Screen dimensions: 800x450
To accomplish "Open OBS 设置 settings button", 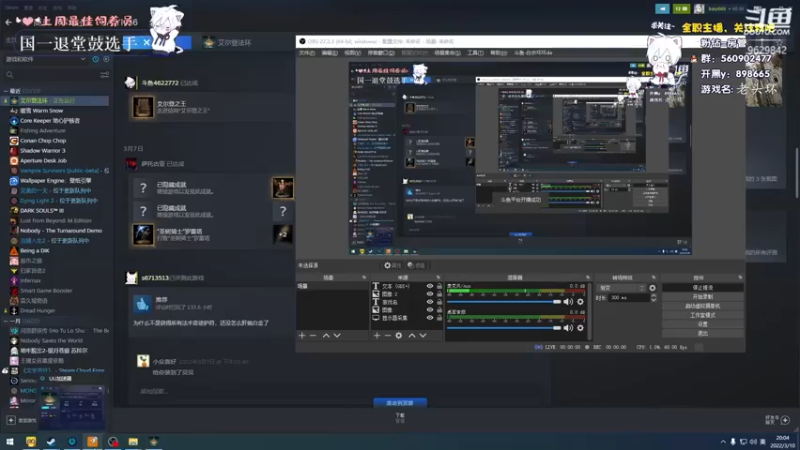I will [x=703, y=324].
